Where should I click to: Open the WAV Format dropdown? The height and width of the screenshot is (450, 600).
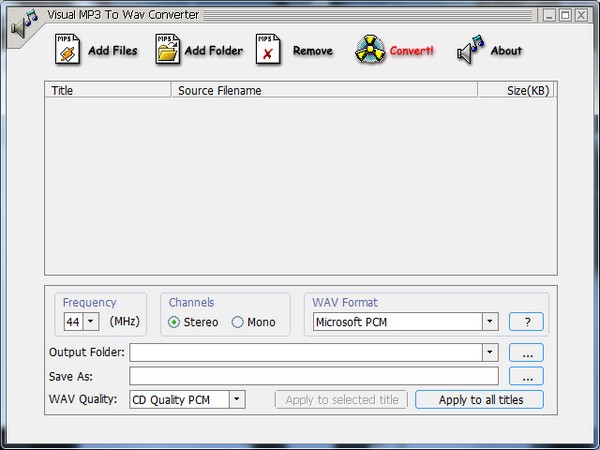click(490, 322)
